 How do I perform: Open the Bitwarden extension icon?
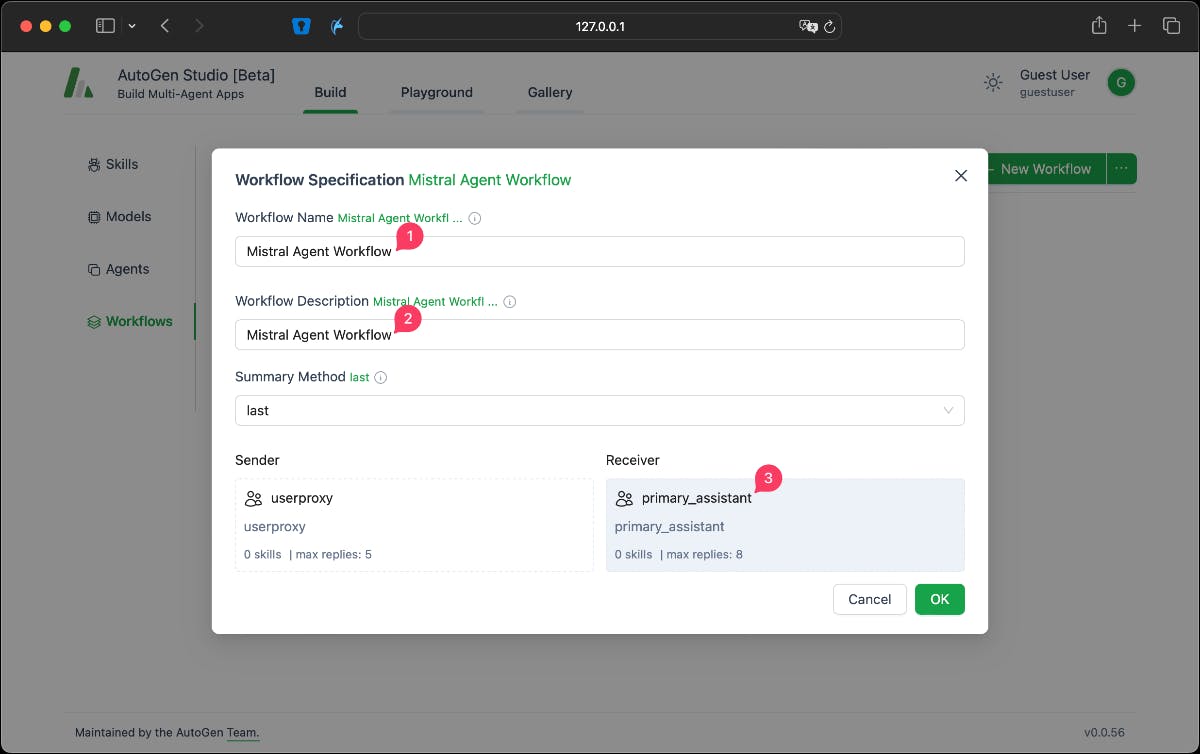tap(302, 26)
